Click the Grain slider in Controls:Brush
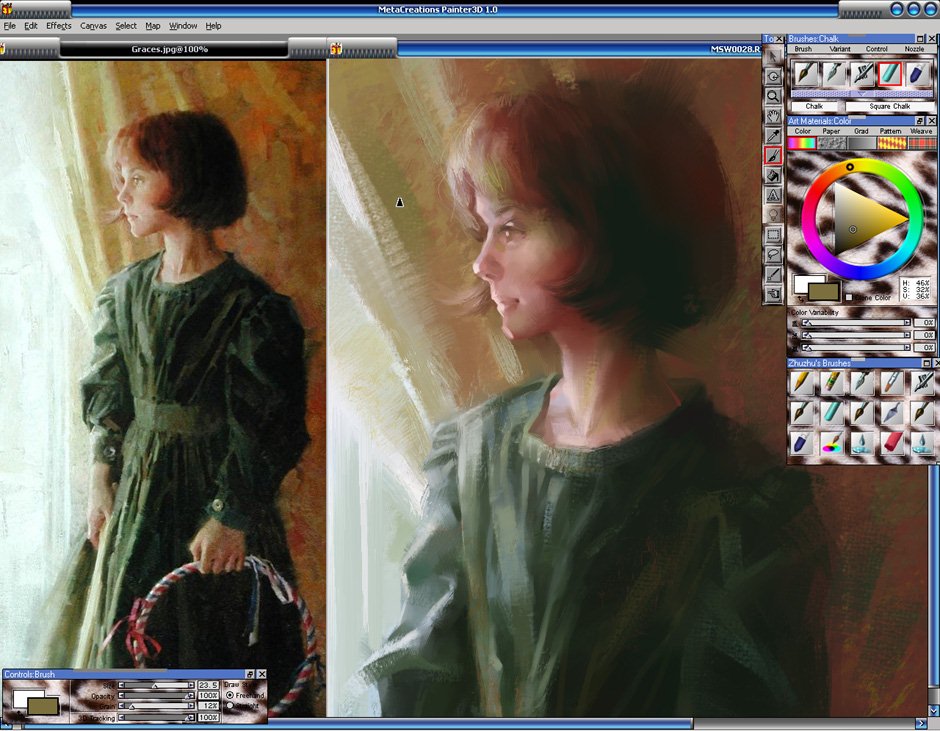The width and height of the screenshot is (940, 731). pos(156,706)
